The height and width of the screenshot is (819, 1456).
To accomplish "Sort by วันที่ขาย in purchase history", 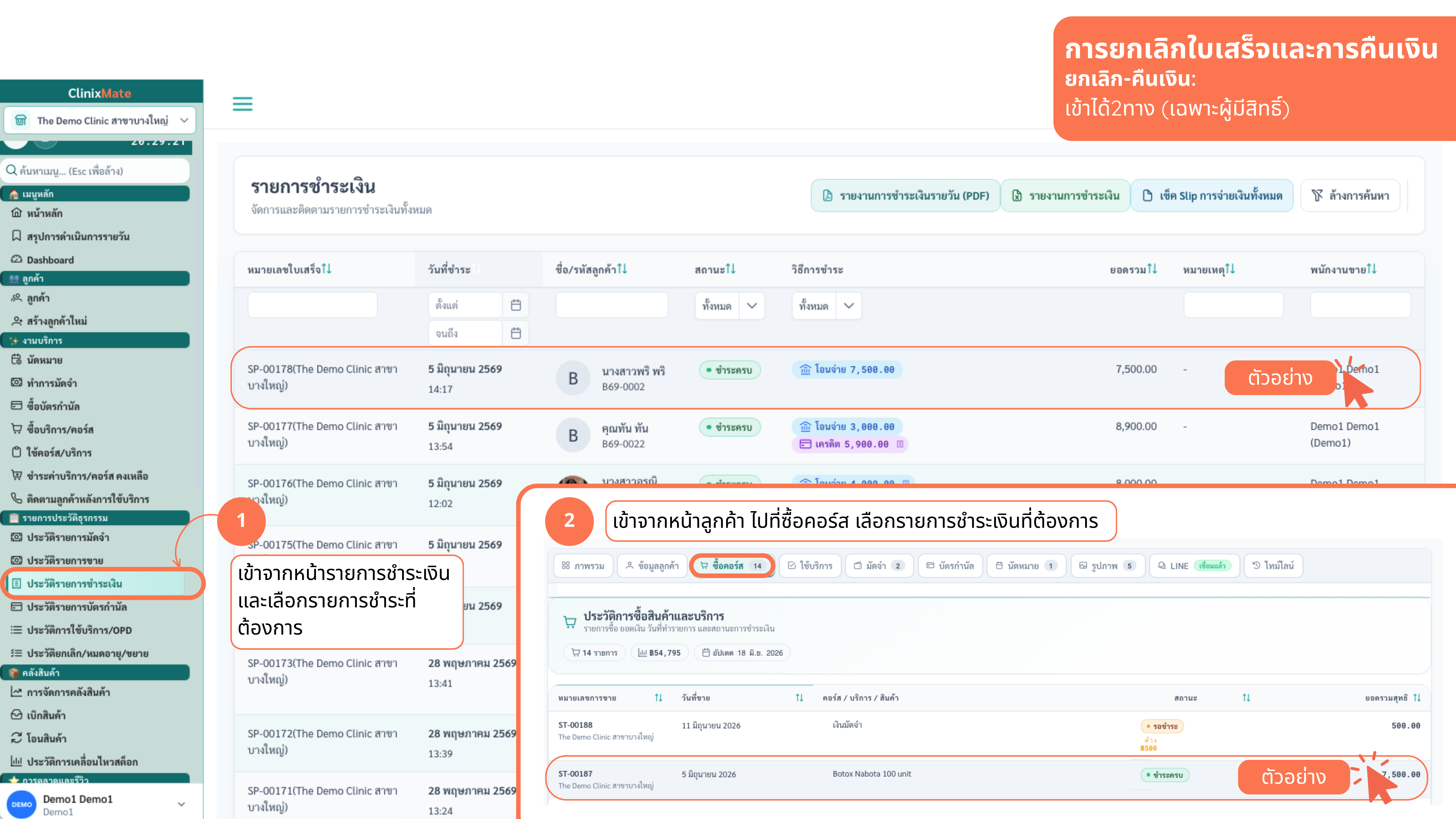I will 799,698.
